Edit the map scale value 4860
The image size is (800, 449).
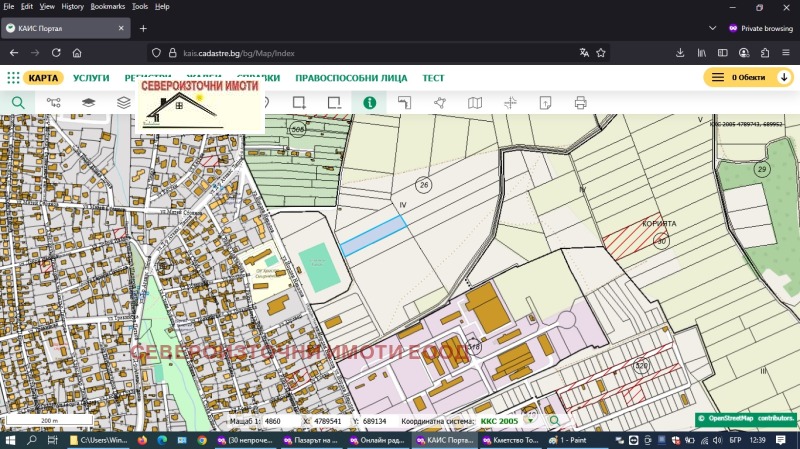click(279, 421)
